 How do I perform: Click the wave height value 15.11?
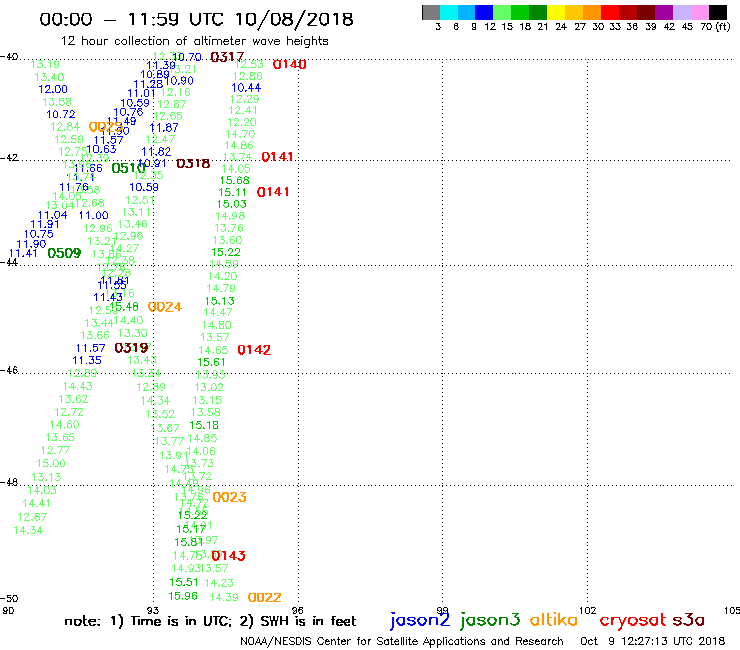pyautogui.click(x=233, y=192)
